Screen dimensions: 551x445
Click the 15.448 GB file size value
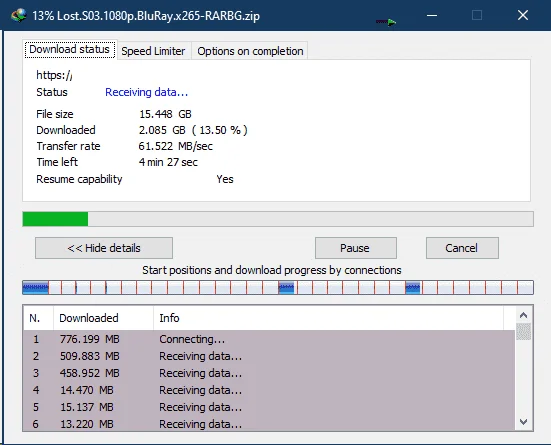click(165, 114)
